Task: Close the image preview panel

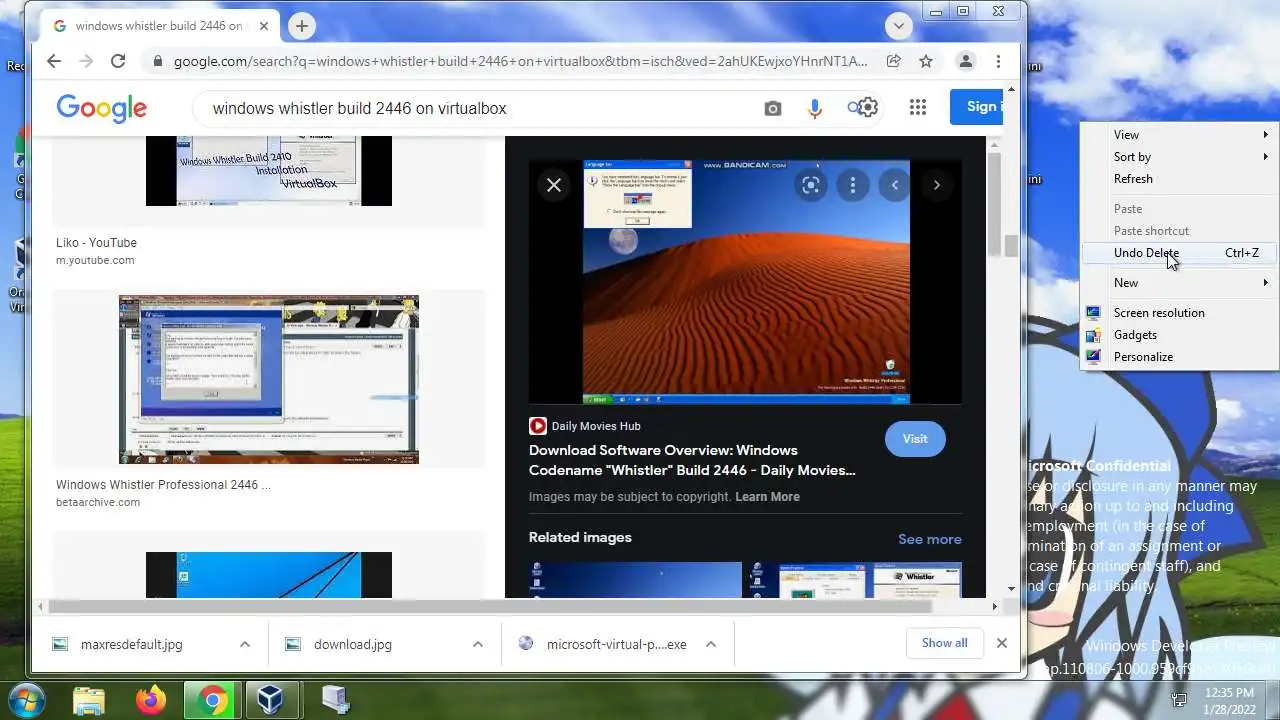Action: pyautogui.click(x=554, y=185)
